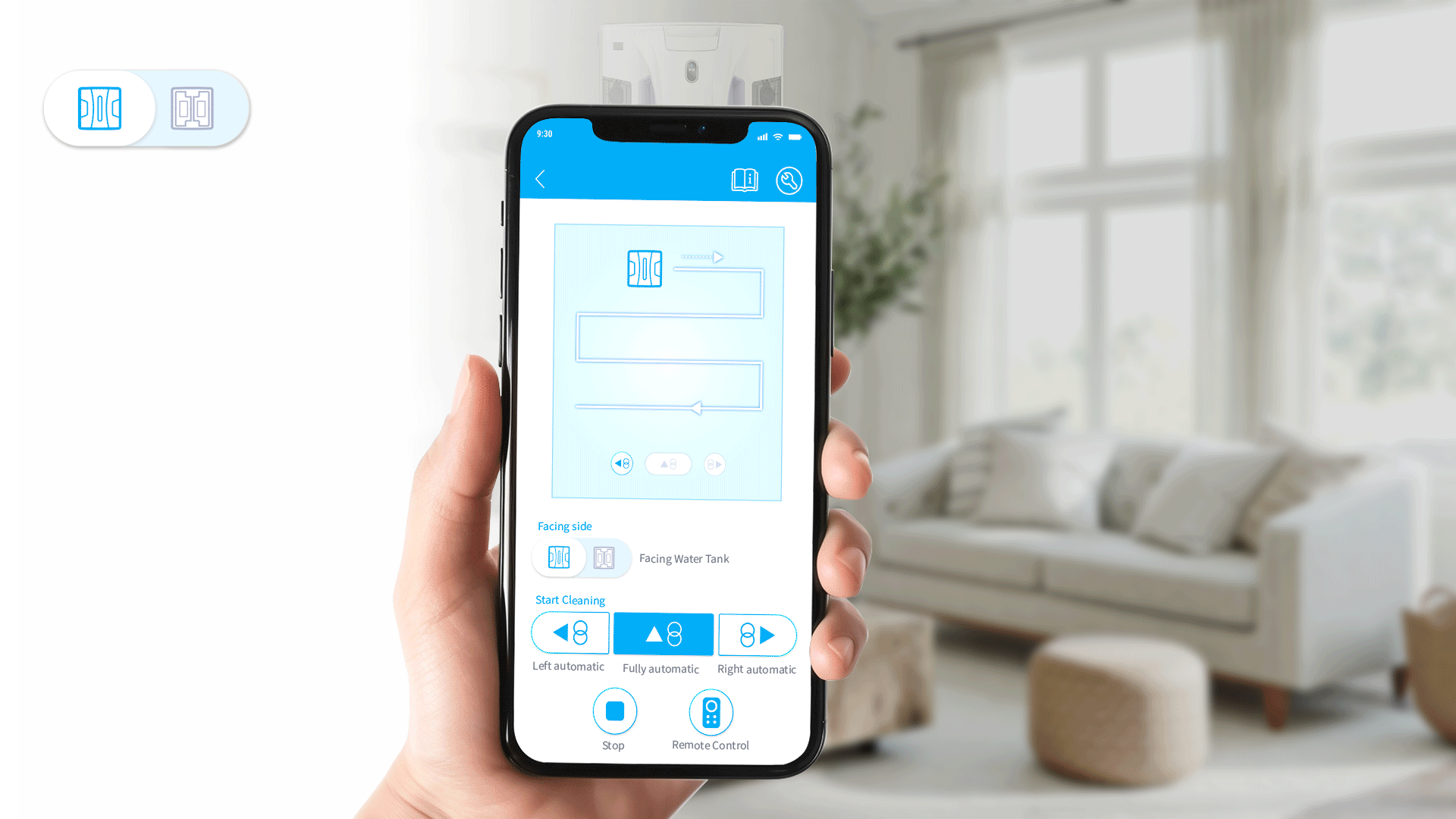
Task: Toggle the Facing Side left option
Action: tap(558, 558)
